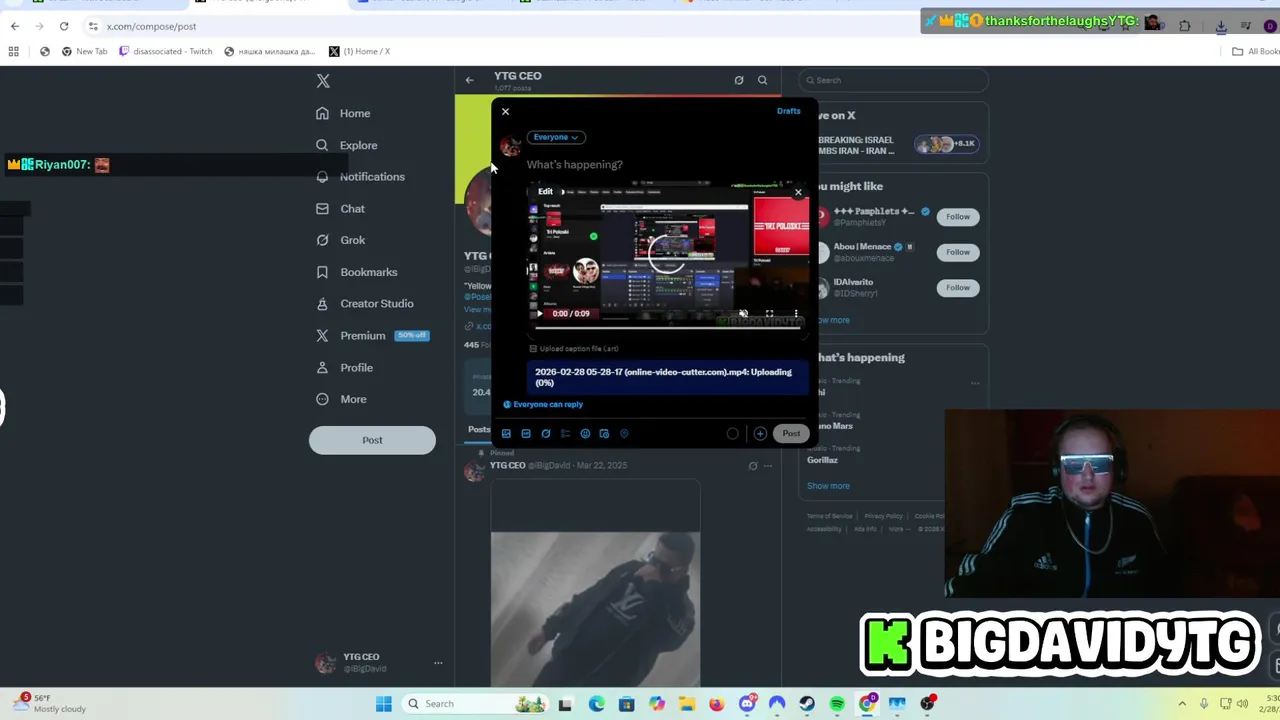Open Grok in sidebar
This screenshot has height=720, width=1280.
340,240
